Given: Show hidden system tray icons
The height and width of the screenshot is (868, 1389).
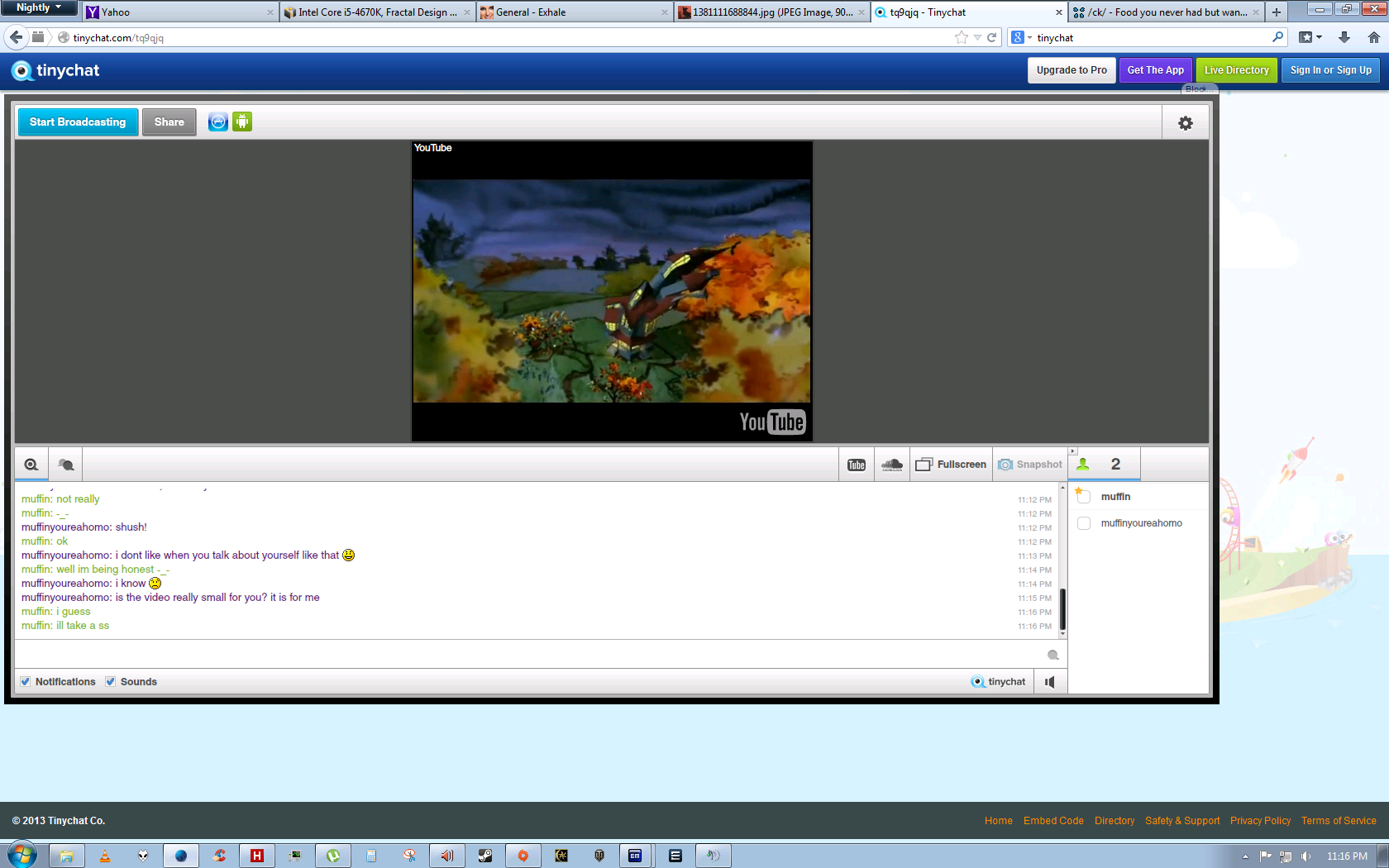Looking at the screenshot, I should tap(1245, 856).
